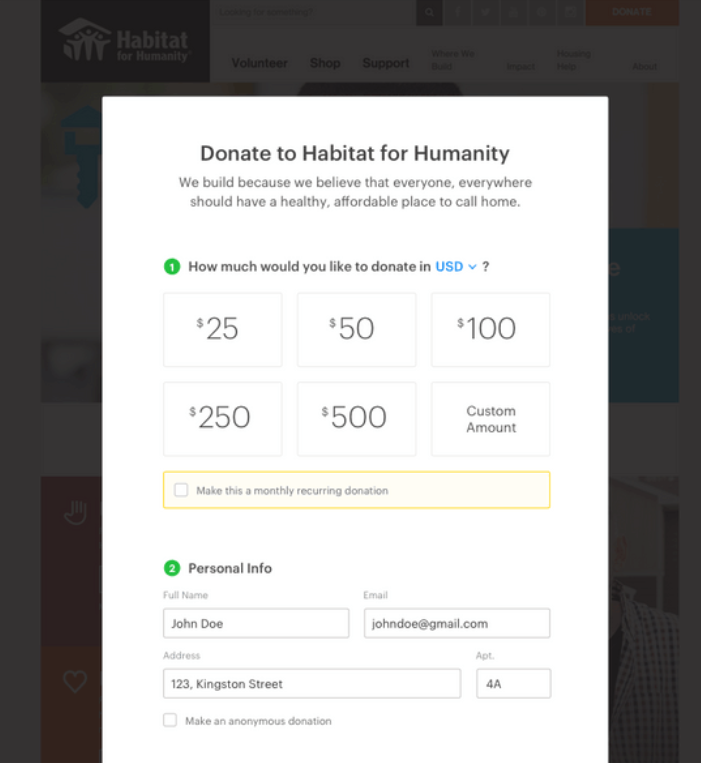Select the $25 donation amount
Screen dimensions: 701x763
(x=222, y=329)
